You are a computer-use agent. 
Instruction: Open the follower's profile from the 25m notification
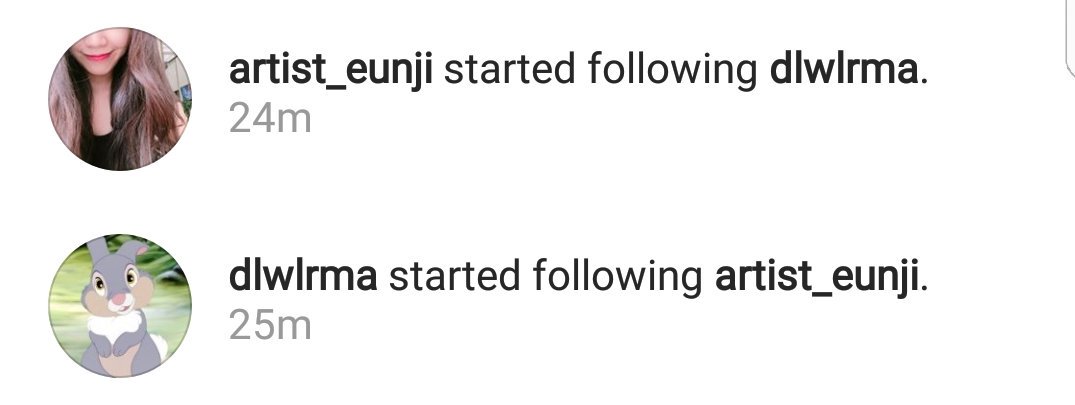pyautogui.click(x=303, y=275)
